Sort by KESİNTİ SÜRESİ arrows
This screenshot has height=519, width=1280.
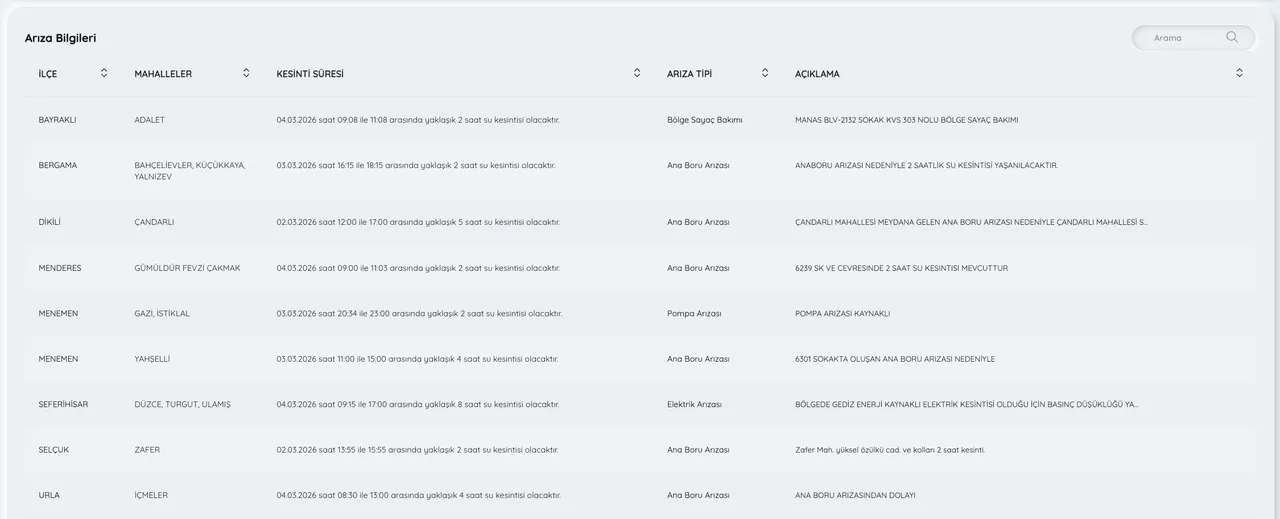click(x=637, y=73)
